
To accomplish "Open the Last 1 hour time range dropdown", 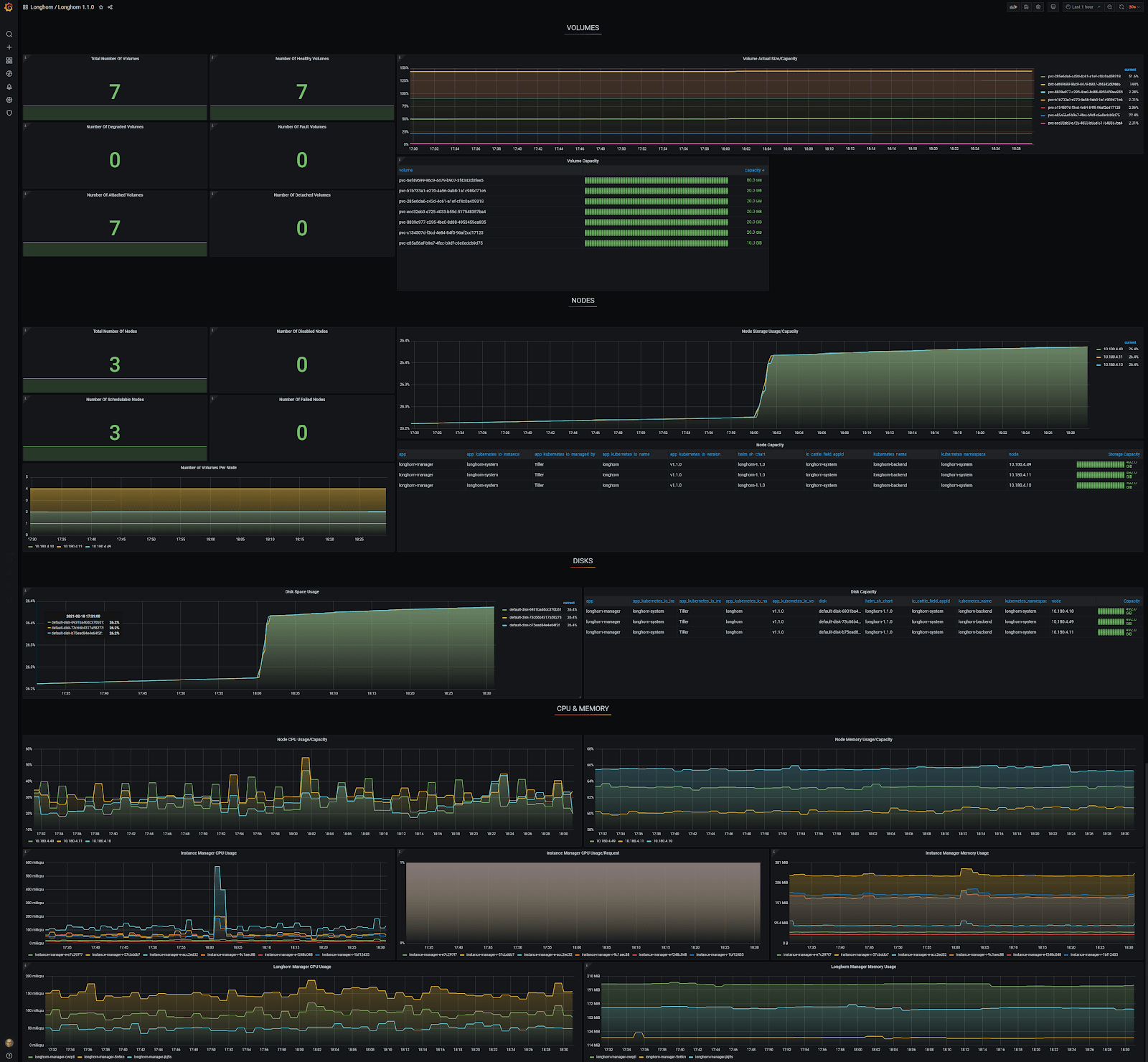I will 1082,6.
